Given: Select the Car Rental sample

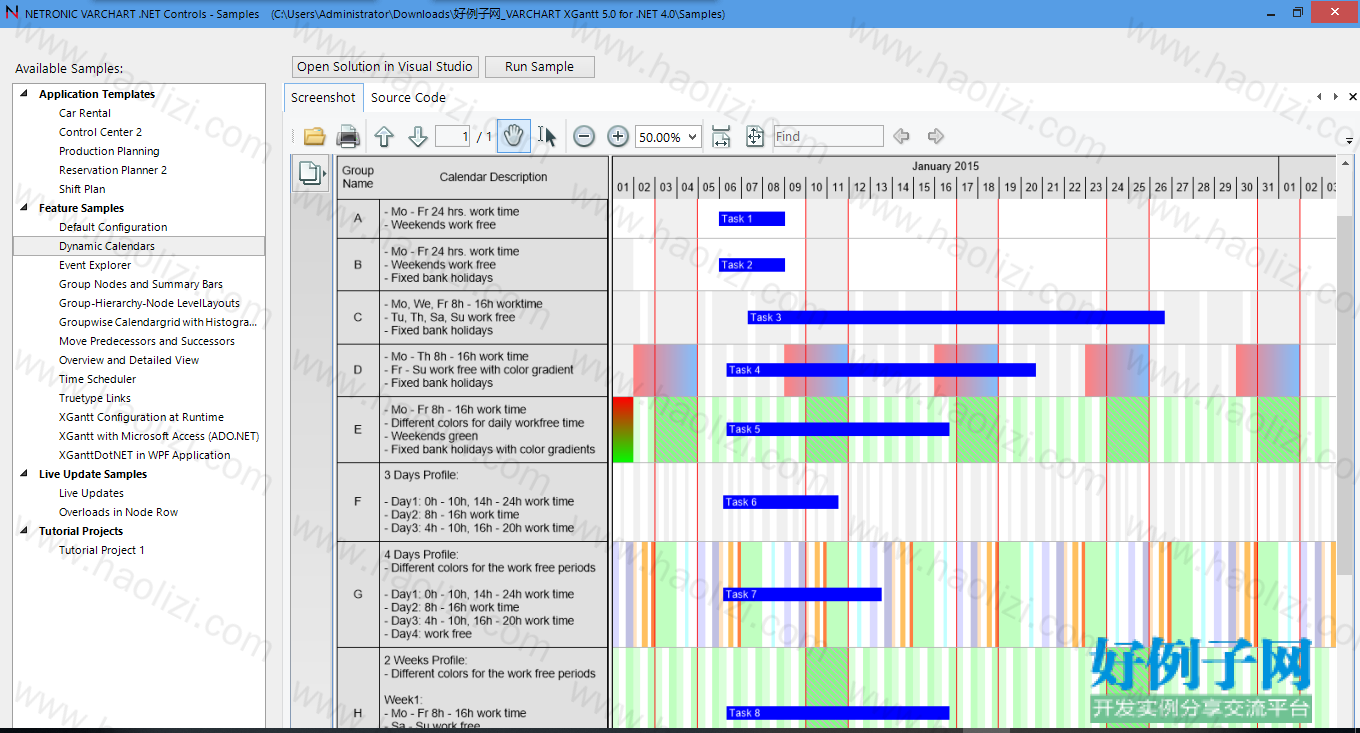Looking at the screenshot, I should pyautogui.click(x=85, y=113).
